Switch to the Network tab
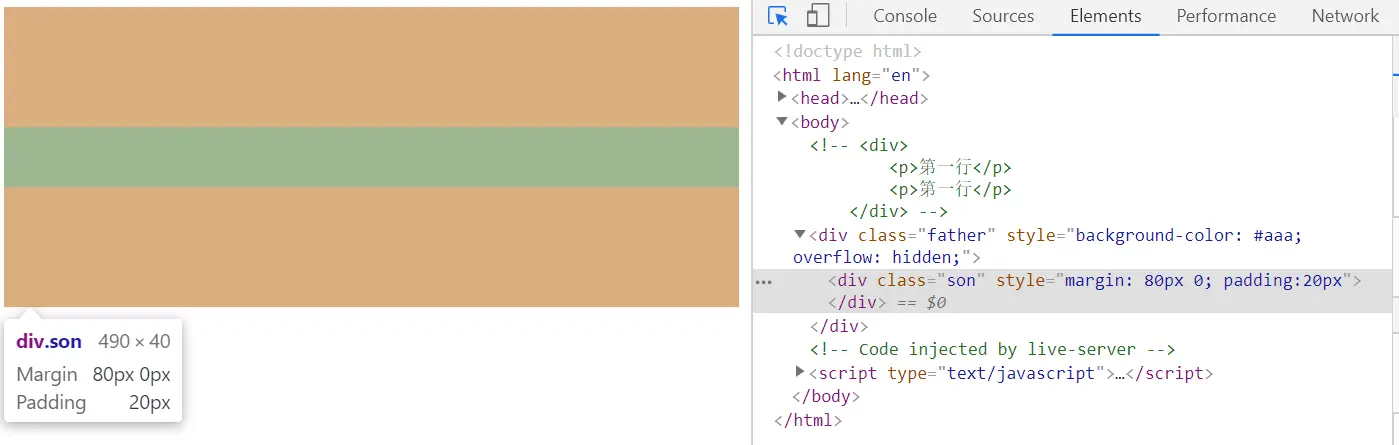1399x445 pixels. (x=1345, y=16)
